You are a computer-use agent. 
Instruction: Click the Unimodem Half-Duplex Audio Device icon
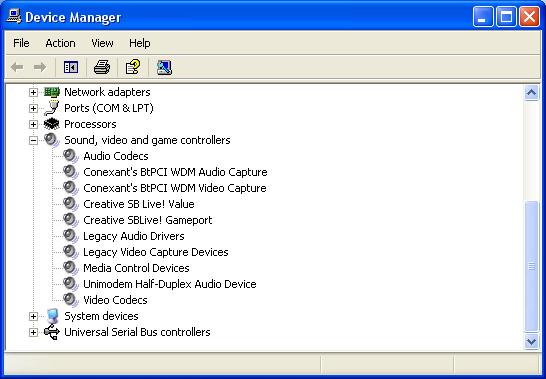[x=71, y=284]
